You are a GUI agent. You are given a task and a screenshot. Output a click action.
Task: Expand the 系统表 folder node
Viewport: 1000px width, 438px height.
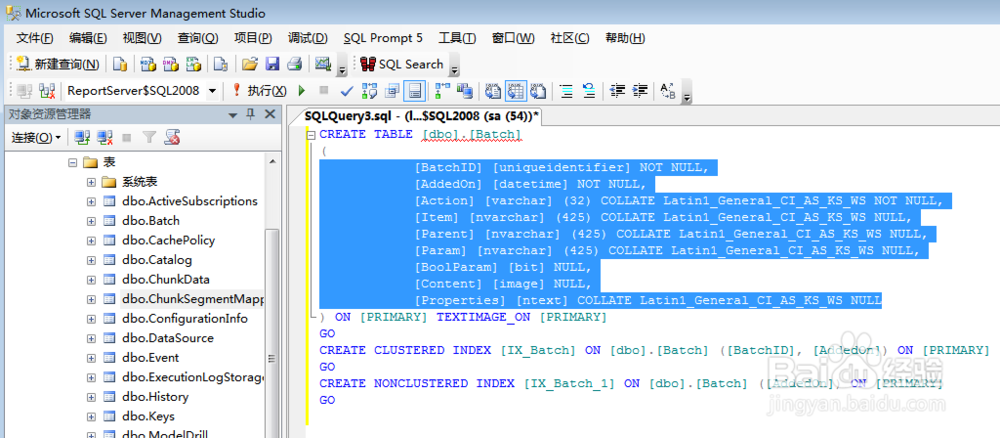click(91, 182)
